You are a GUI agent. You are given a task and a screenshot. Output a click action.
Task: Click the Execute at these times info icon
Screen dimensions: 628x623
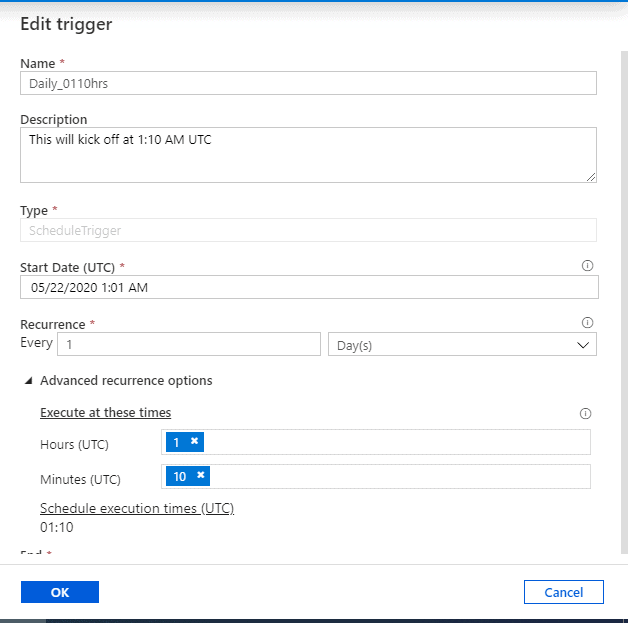pos(586,413)
